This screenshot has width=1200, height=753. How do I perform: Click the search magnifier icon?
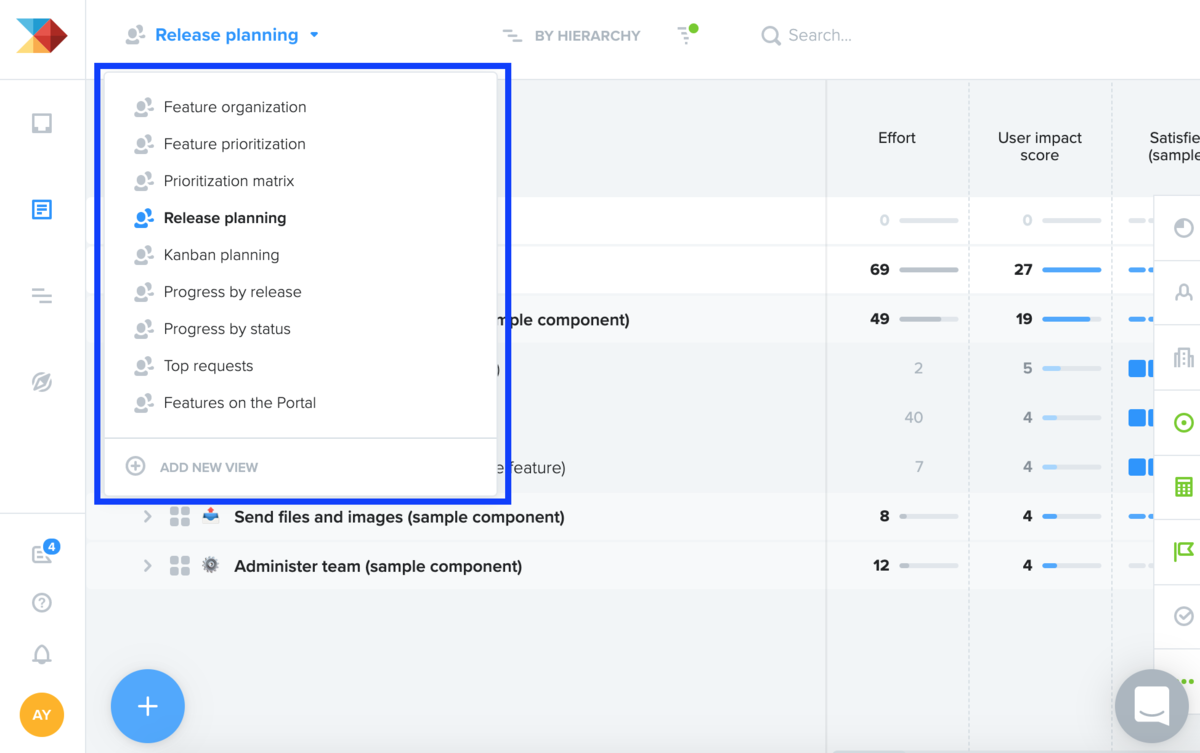(771, 36)
